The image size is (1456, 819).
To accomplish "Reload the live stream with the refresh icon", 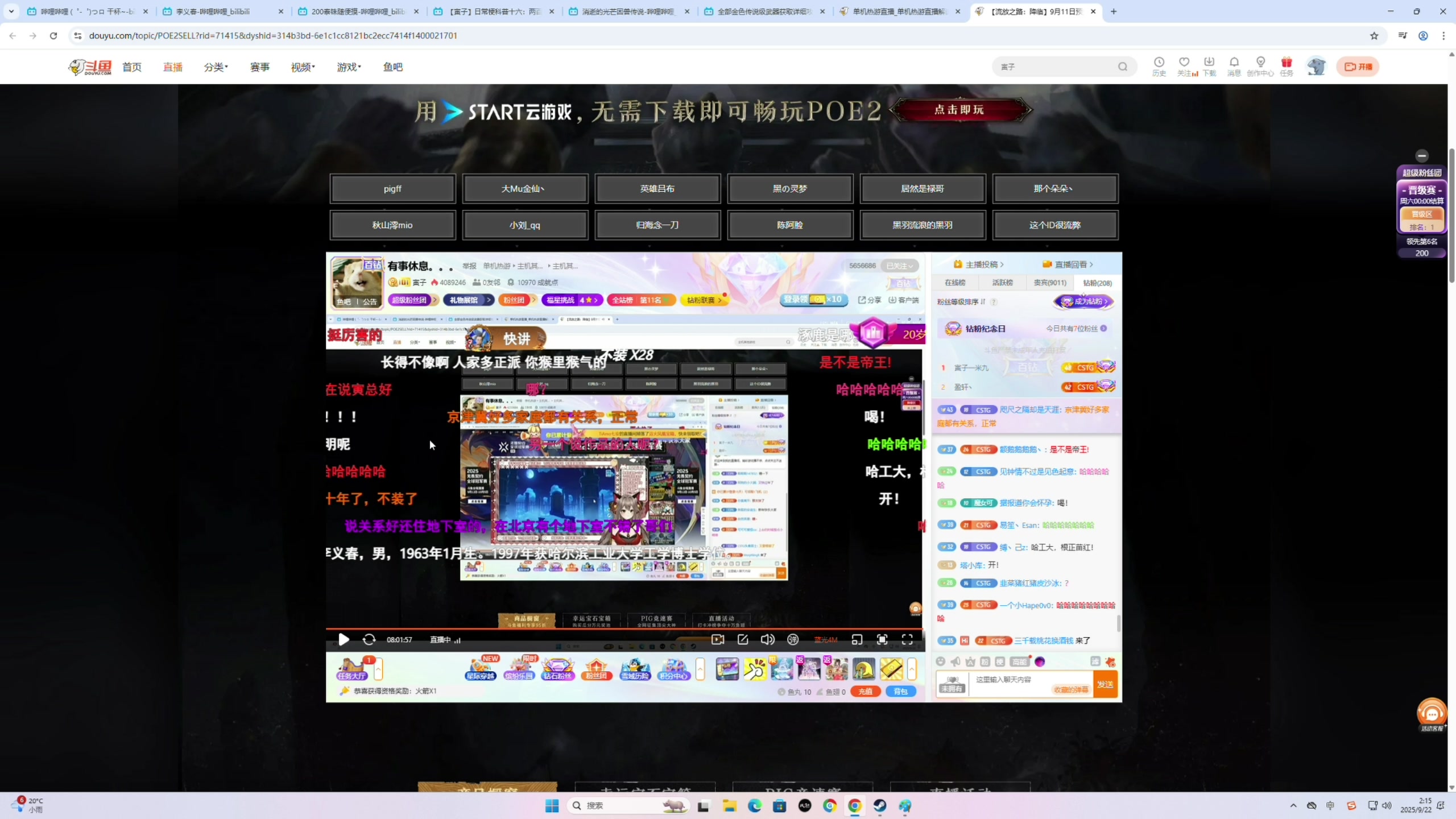I will [x=369, y=639].
